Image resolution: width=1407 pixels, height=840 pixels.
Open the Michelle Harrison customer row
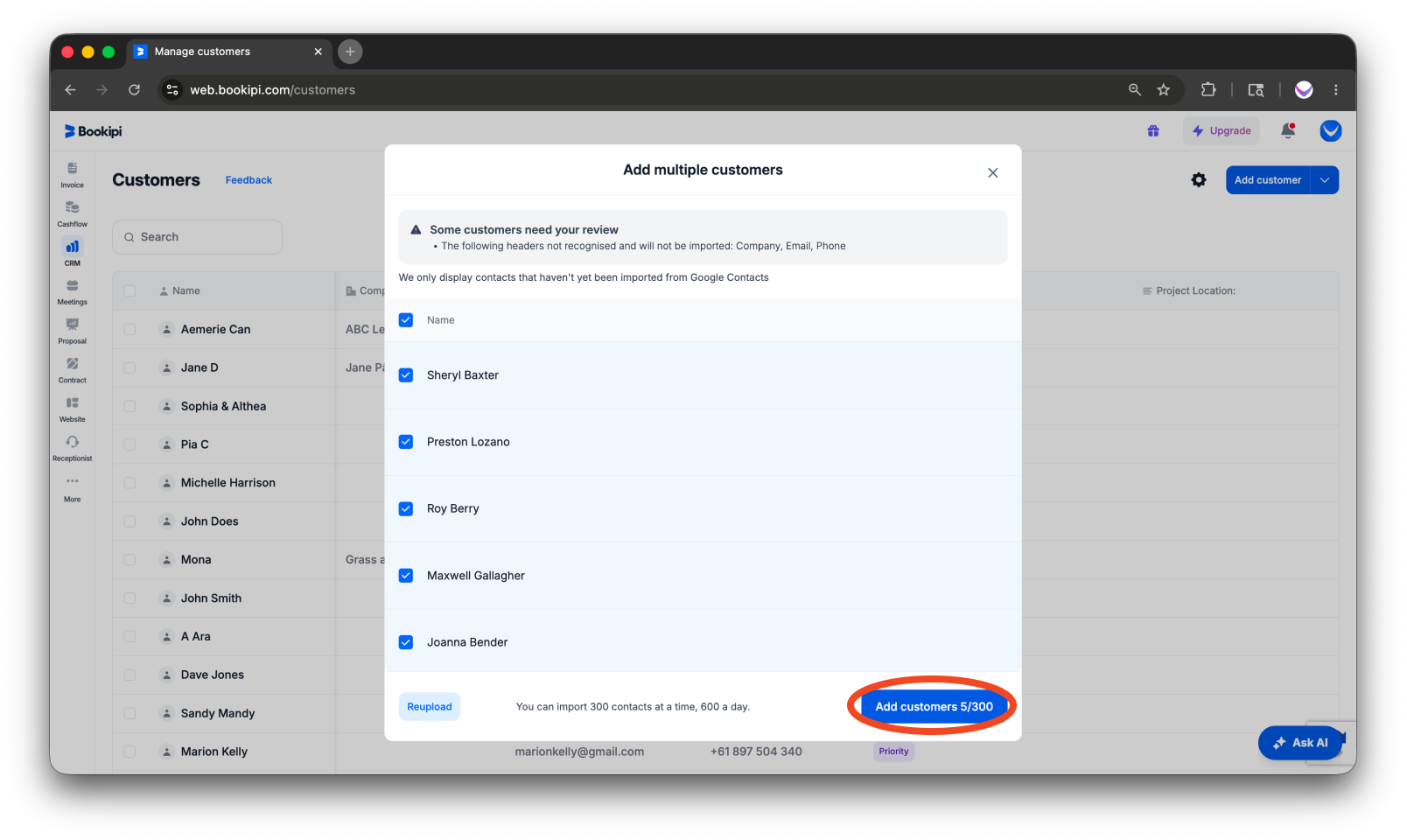tap(227, 483)
